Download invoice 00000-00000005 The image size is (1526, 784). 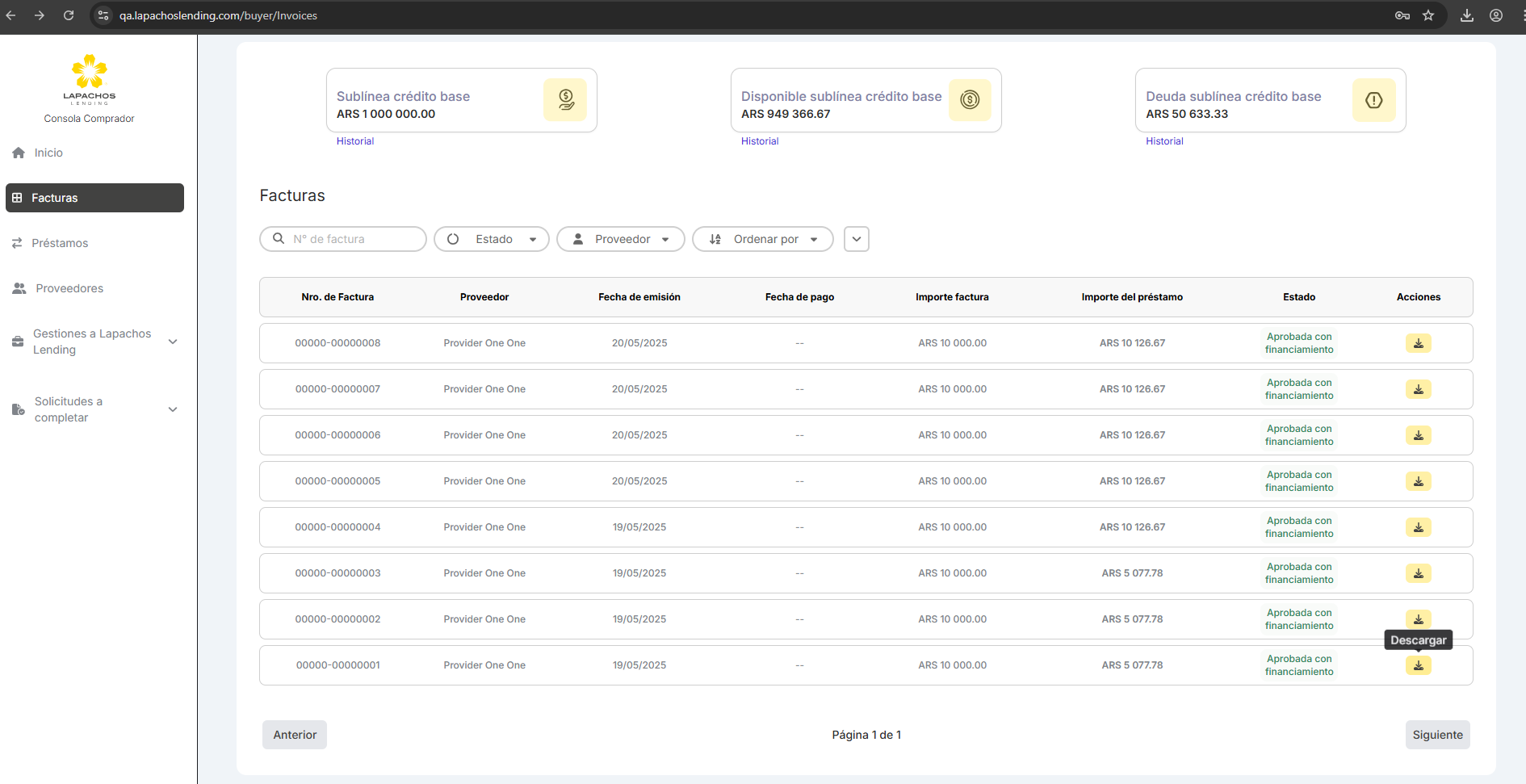click(x=1418, y=481)
